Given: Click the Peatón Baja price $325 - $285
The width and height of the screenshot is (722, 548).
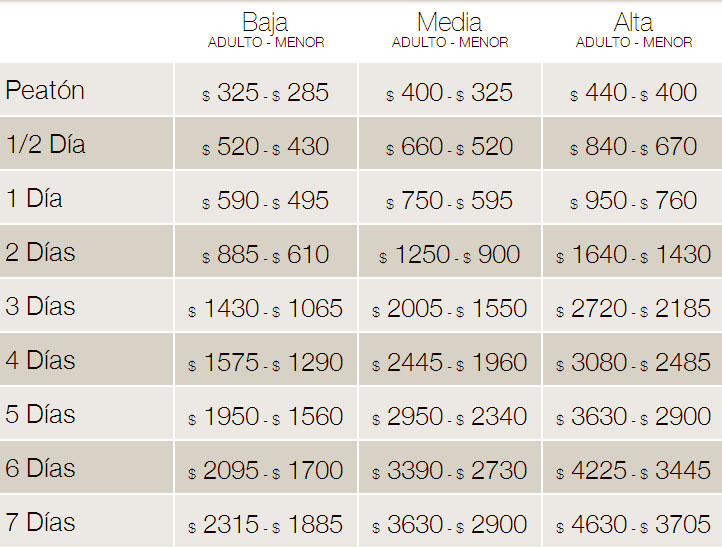Looking at the screenshot, I should point(266,93).
